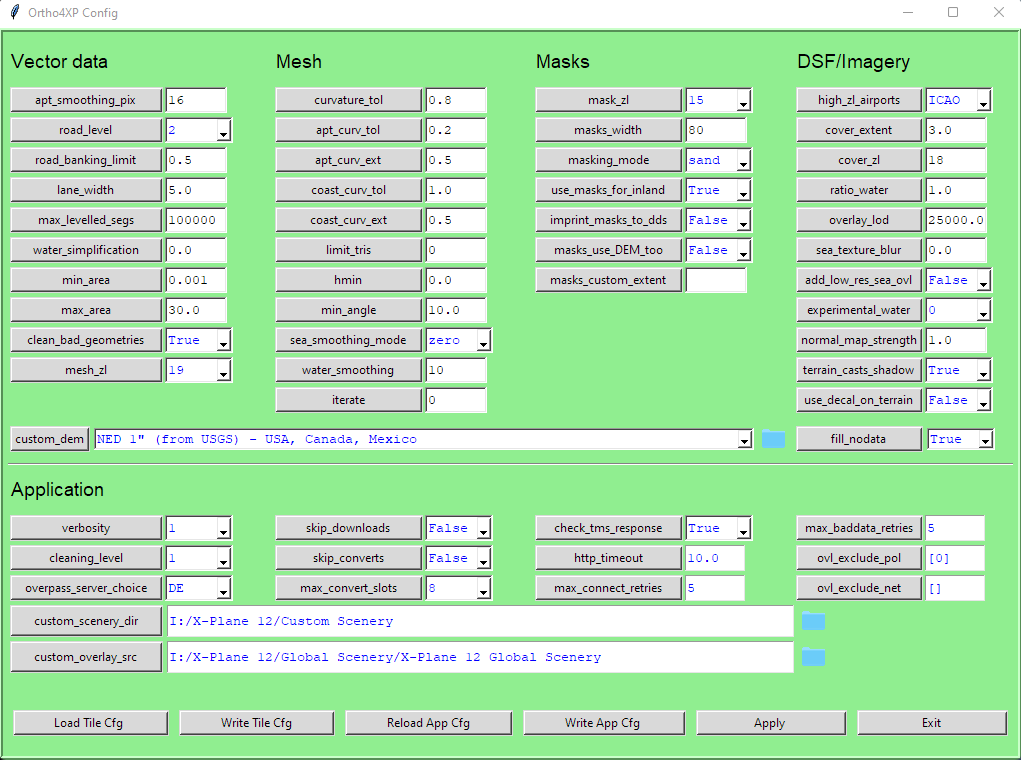Expand the mask_zl dropdown

click(x=743, y=100)
